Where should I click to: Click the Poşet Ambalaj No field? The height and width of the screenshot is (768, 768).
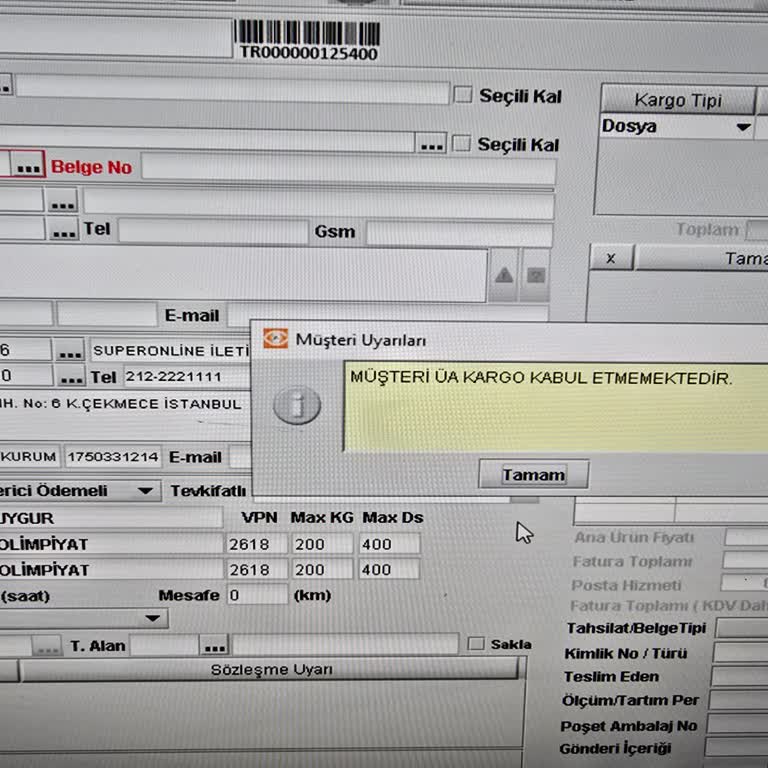(x=737, y=724)
